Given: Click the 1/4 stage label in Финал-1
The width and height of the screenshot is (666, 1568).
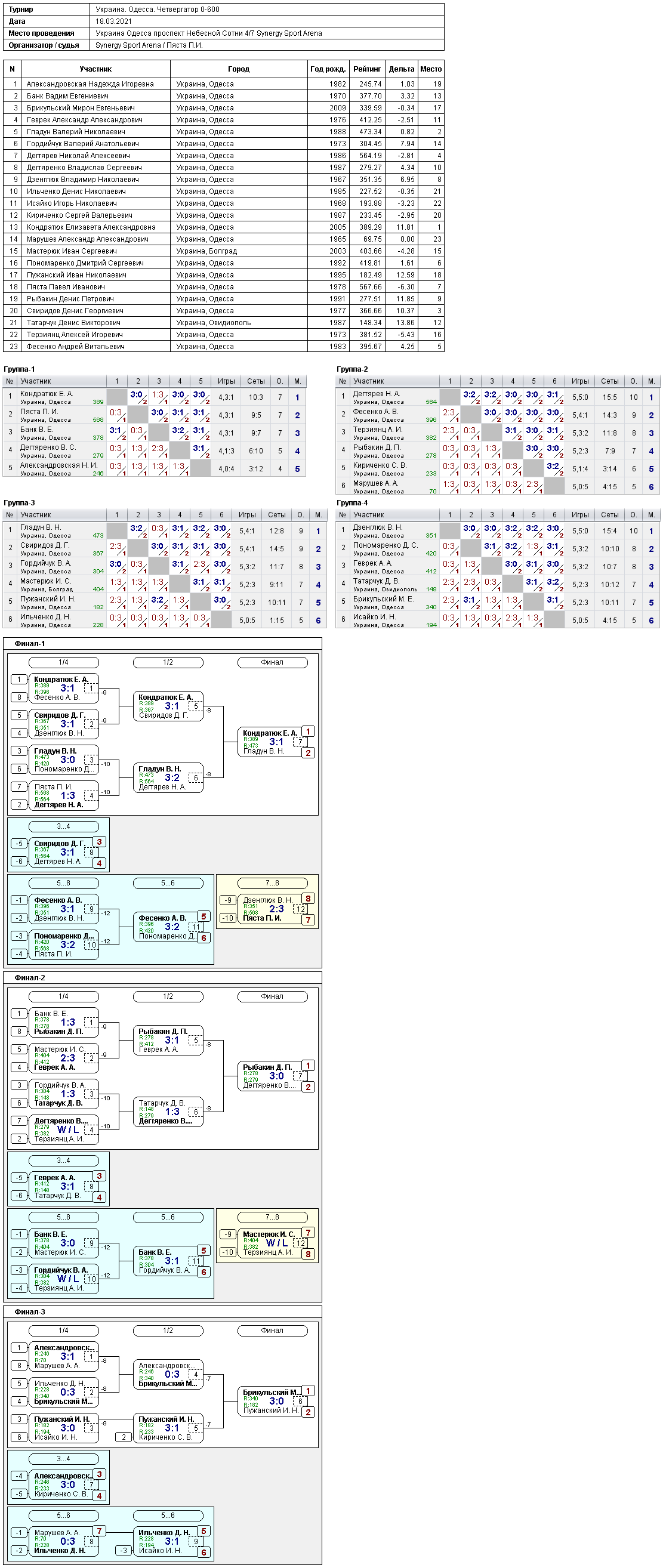Looking at the screenshot, I should [63, 662].
